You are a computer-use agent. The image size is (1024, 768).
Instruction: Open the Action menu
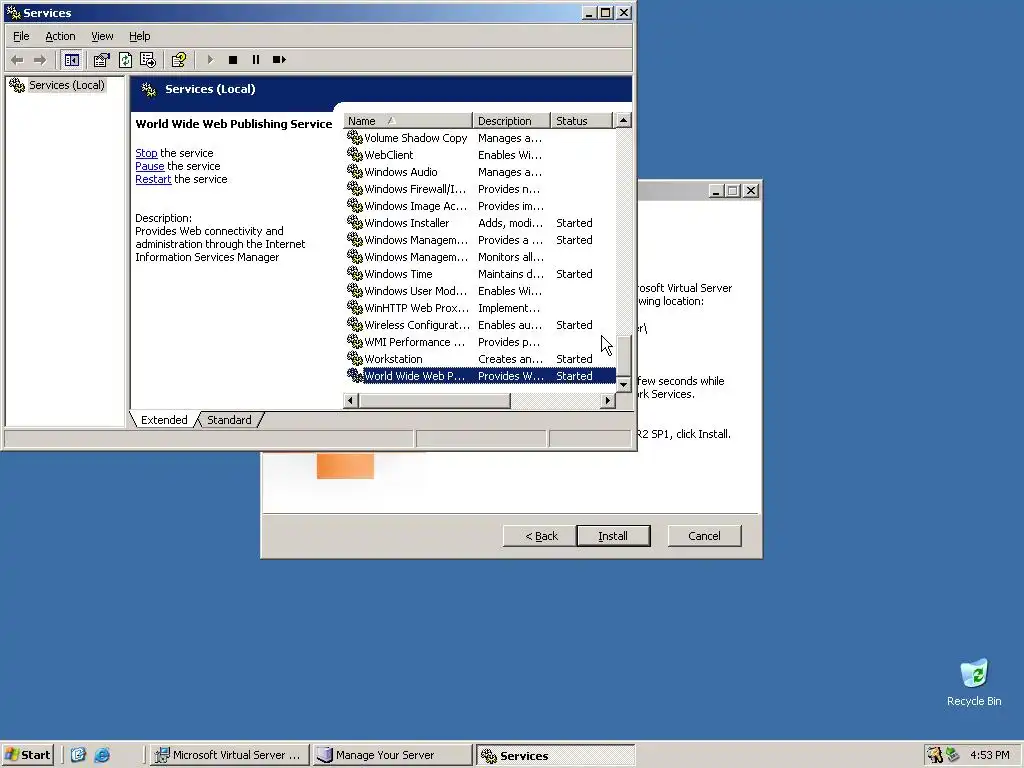point(60,37)
